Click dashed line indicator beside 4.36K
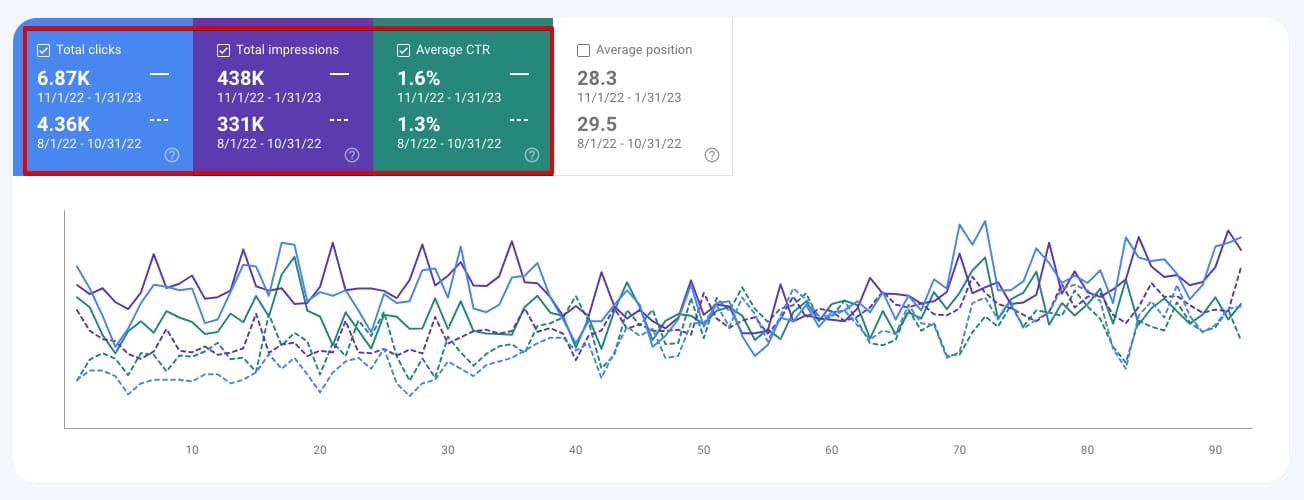 tap(159, 120)
